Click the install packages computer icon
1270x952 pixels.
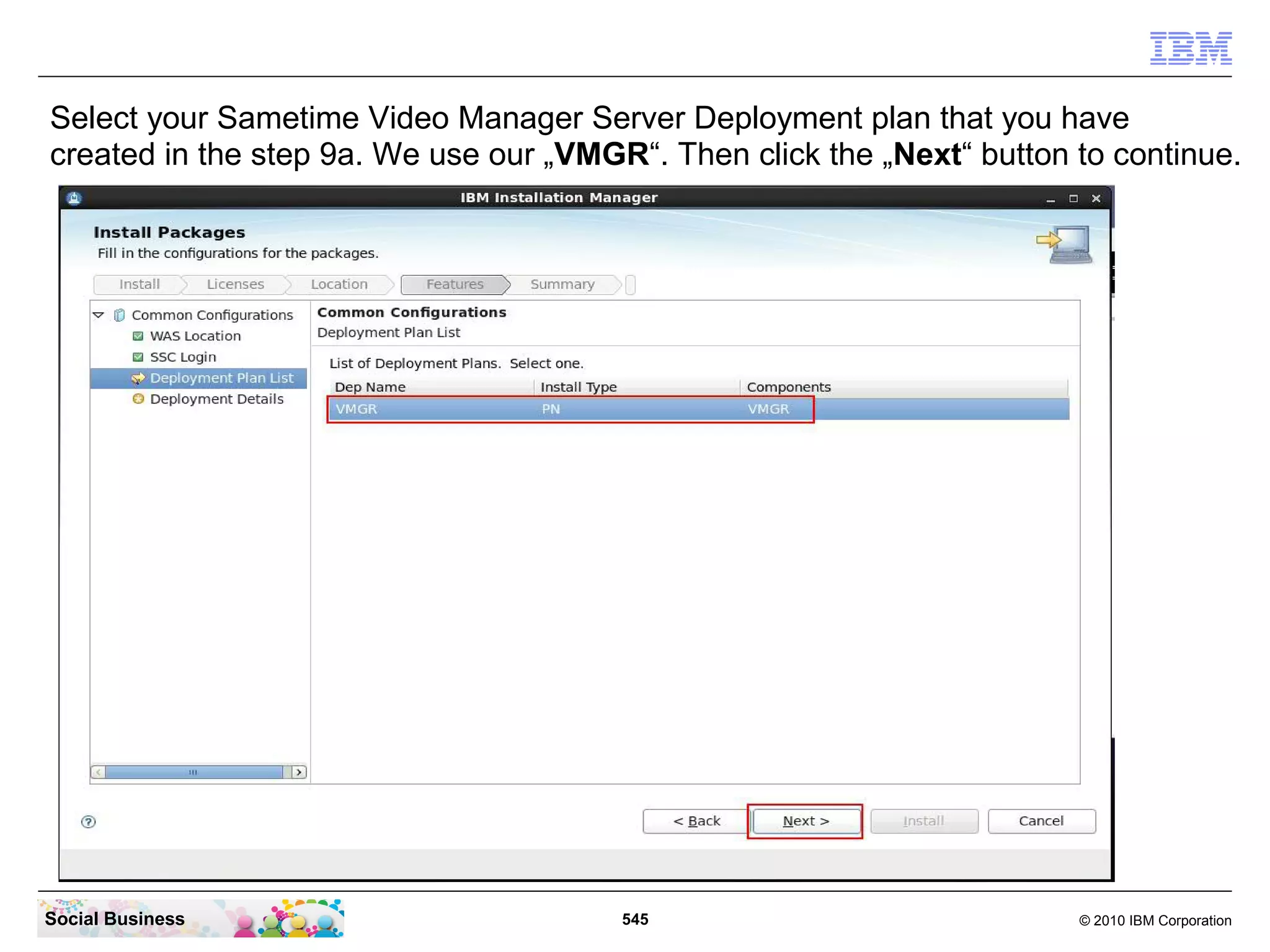click(x=1065, y=245)
